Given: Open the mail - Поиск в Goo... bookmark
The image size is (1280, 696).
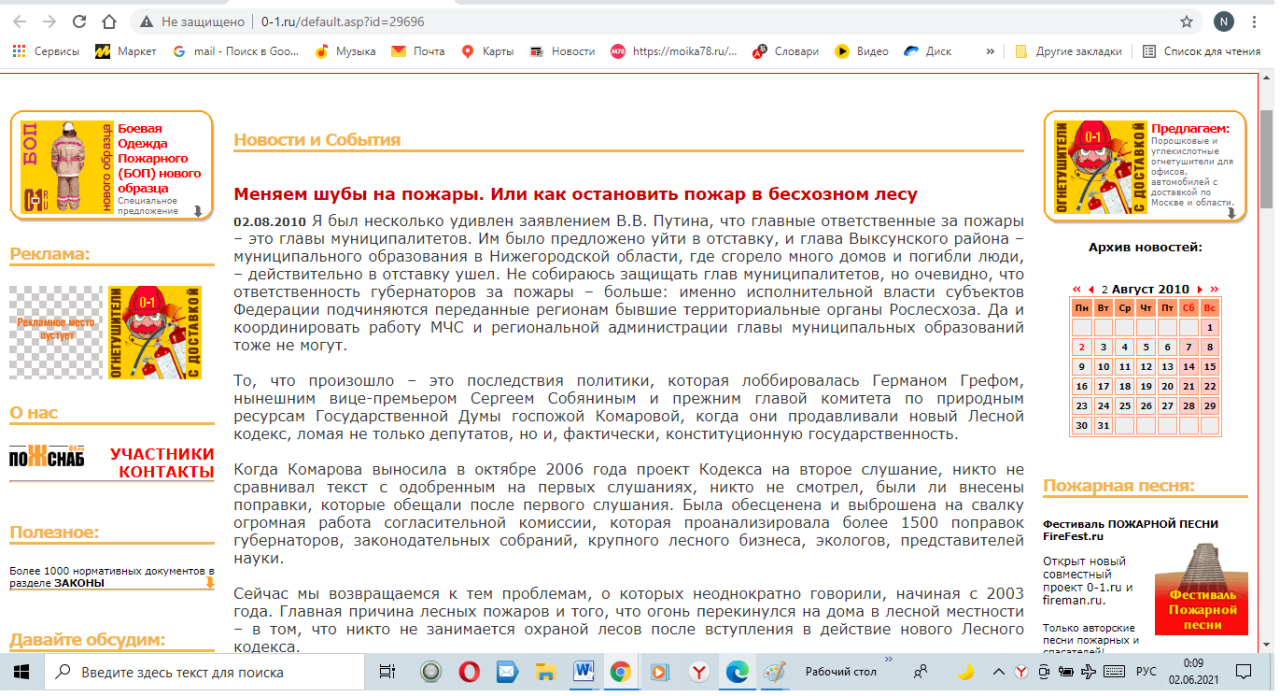Looking at the screenshot, I should (237, 51).
